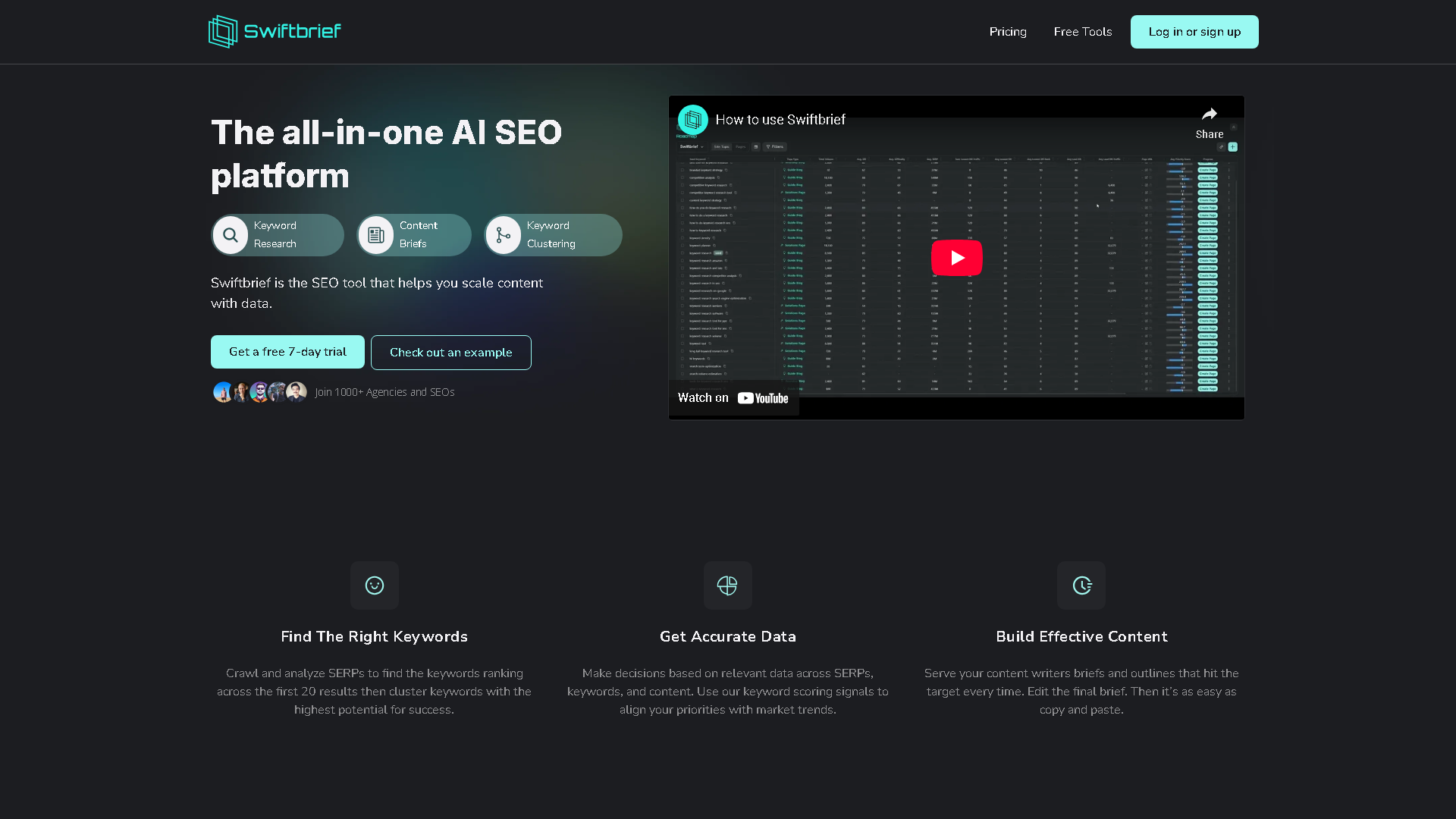Click the Find The Right Keywords heading

[x=374, y=637]
